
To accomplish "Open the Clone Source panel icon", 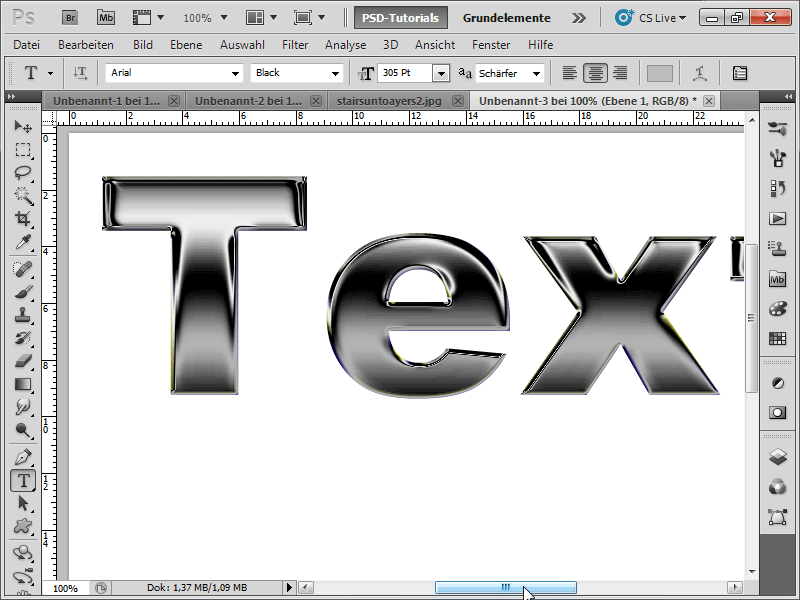I will coord(777,249).
